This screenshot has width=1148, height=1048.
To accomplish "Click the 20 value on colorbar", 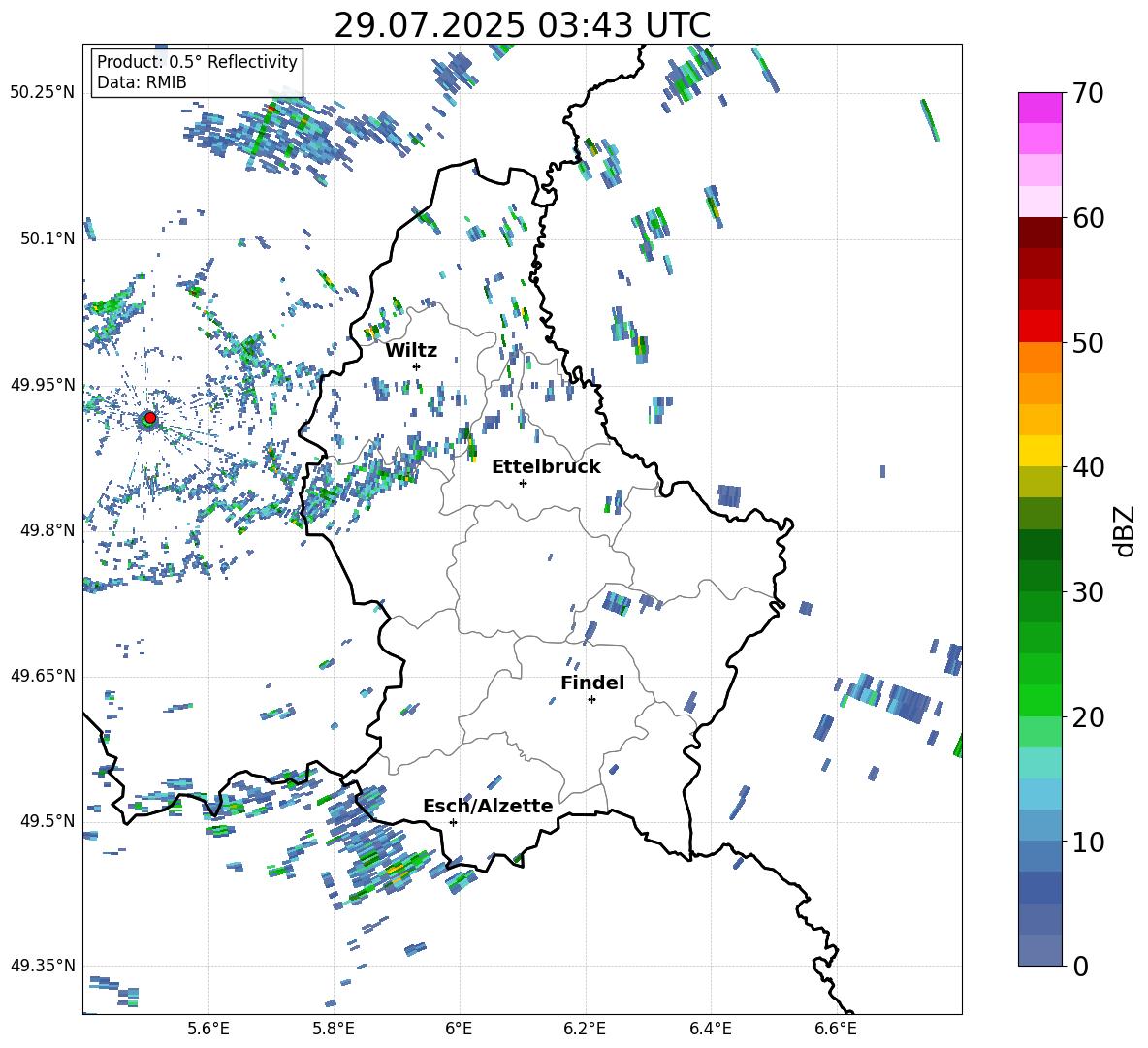I will pos(1087,717).
